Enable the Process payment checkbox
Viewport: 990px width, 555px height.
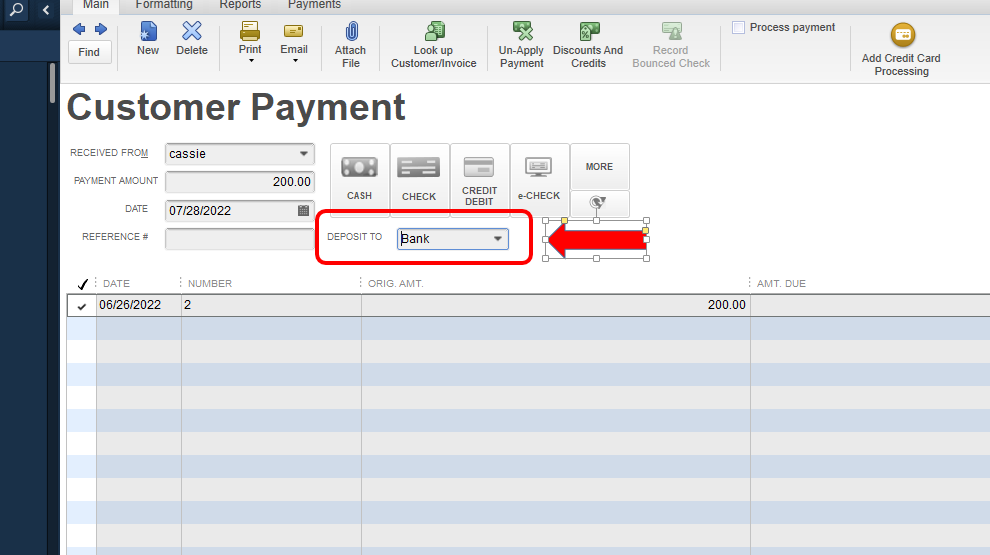tap(738, 28)
